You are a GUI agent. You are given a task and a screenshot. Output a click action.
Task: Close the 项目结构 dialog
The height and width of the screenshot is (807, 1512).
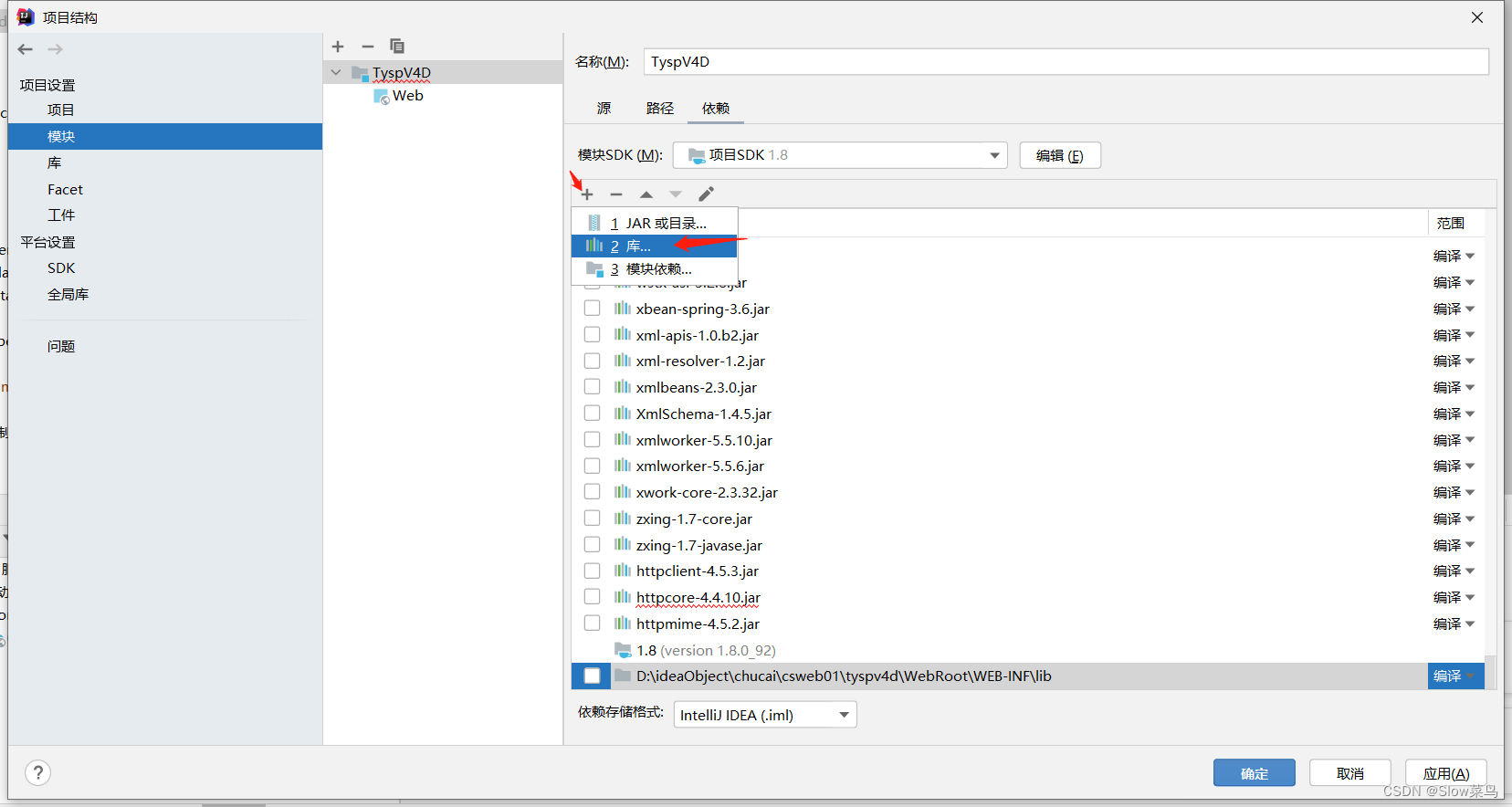point(1477,17)
